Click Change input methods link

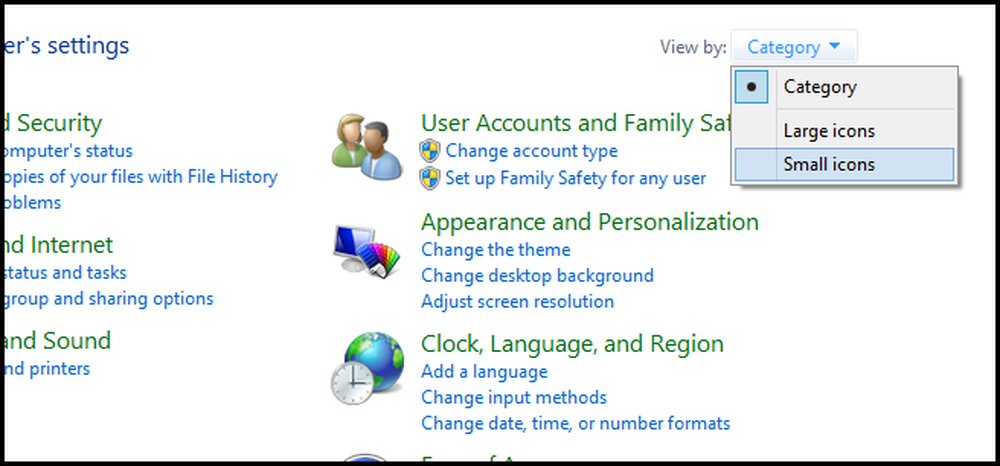(x=513, y=397)
